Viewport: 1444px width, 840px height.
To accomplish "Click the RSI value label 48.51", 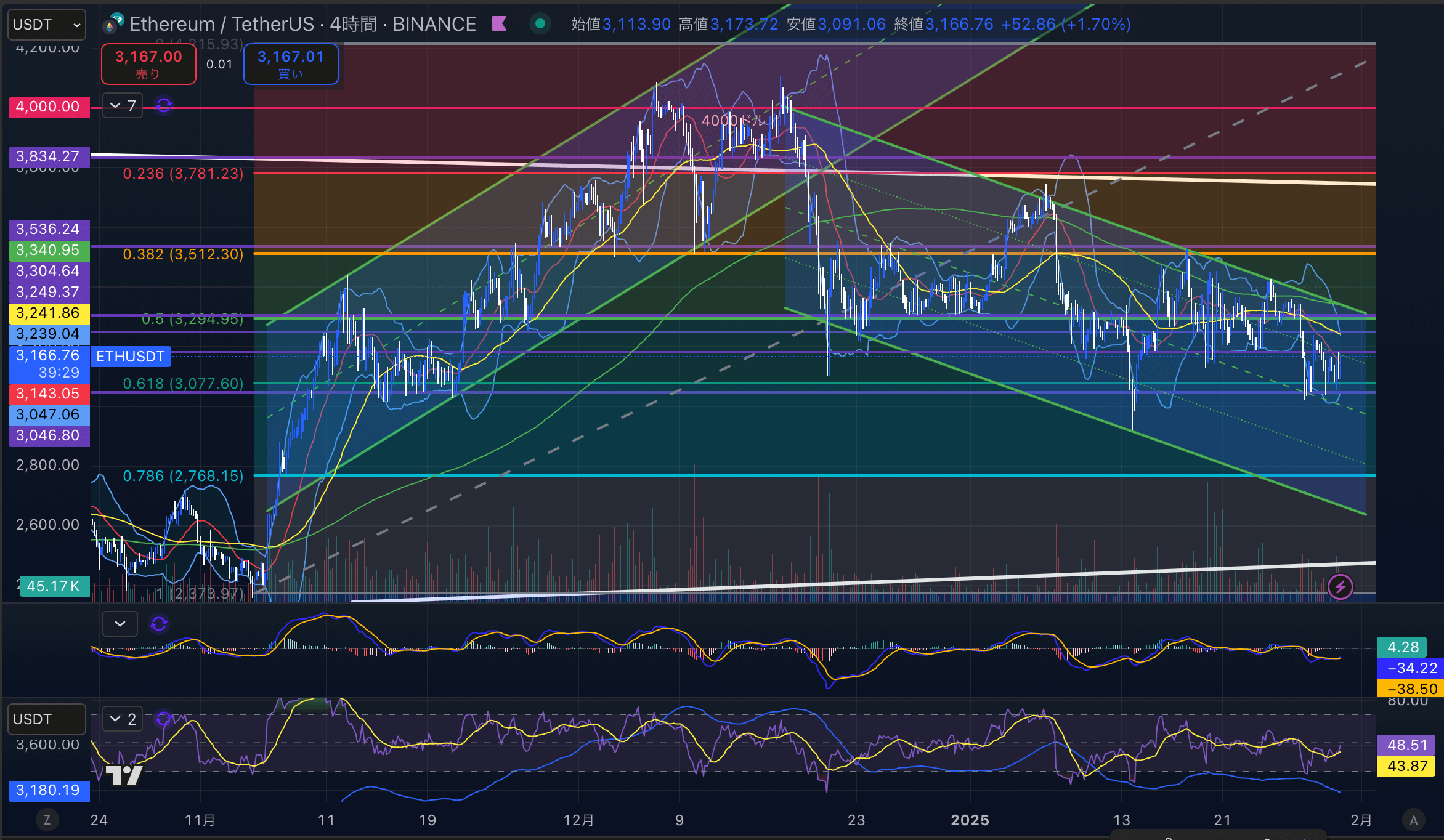I will (x=1407, y=745).
